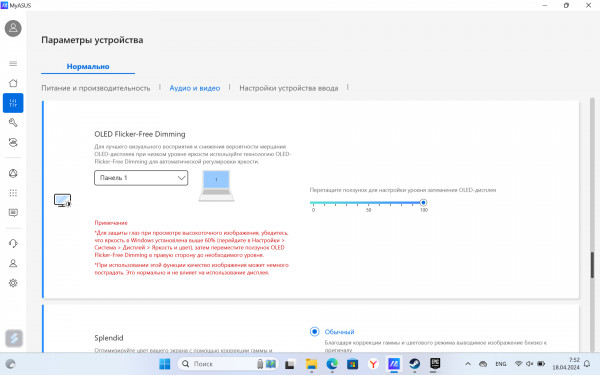Open Microsoft Store from taskbar
Screen dimensions: 600x375
coord(352,364)
